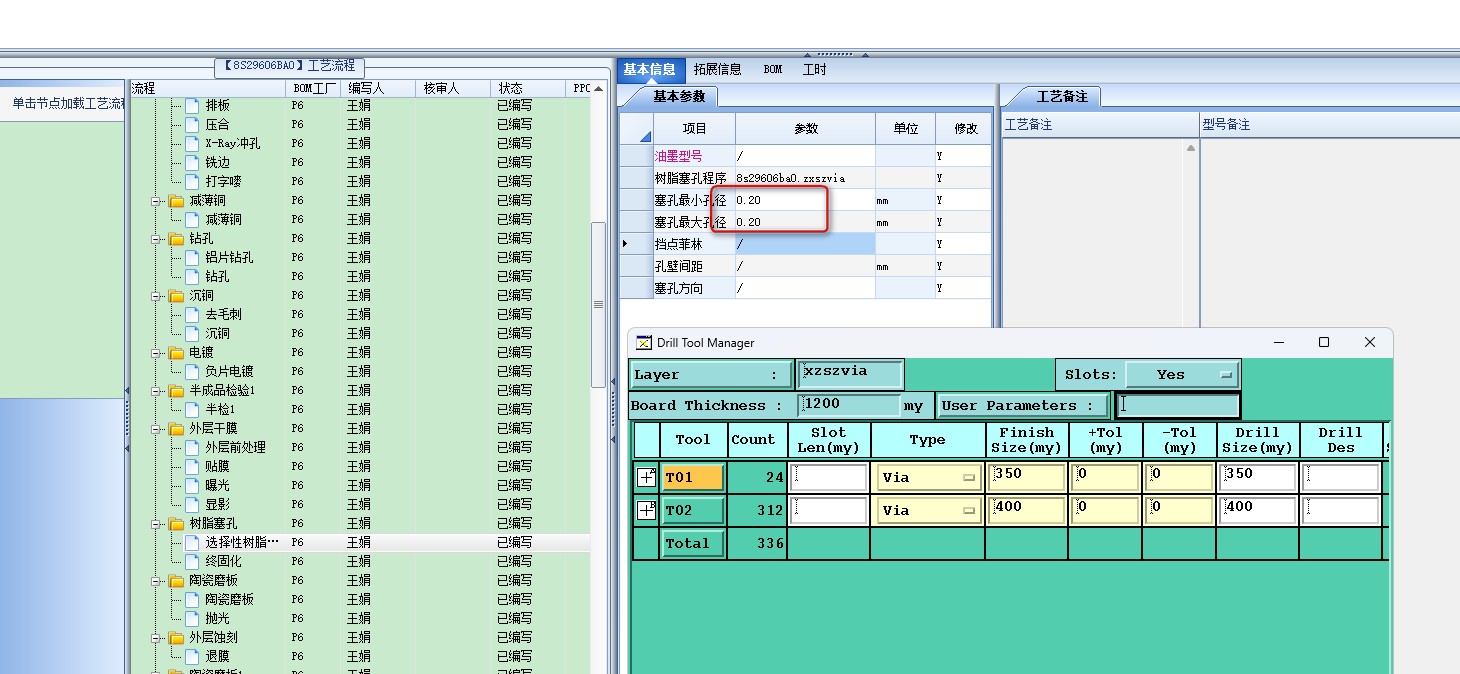This screenshot has width=1460, height=674.
Task: Click the T01 Finish Size field
Action: (x=1027, y=478)
